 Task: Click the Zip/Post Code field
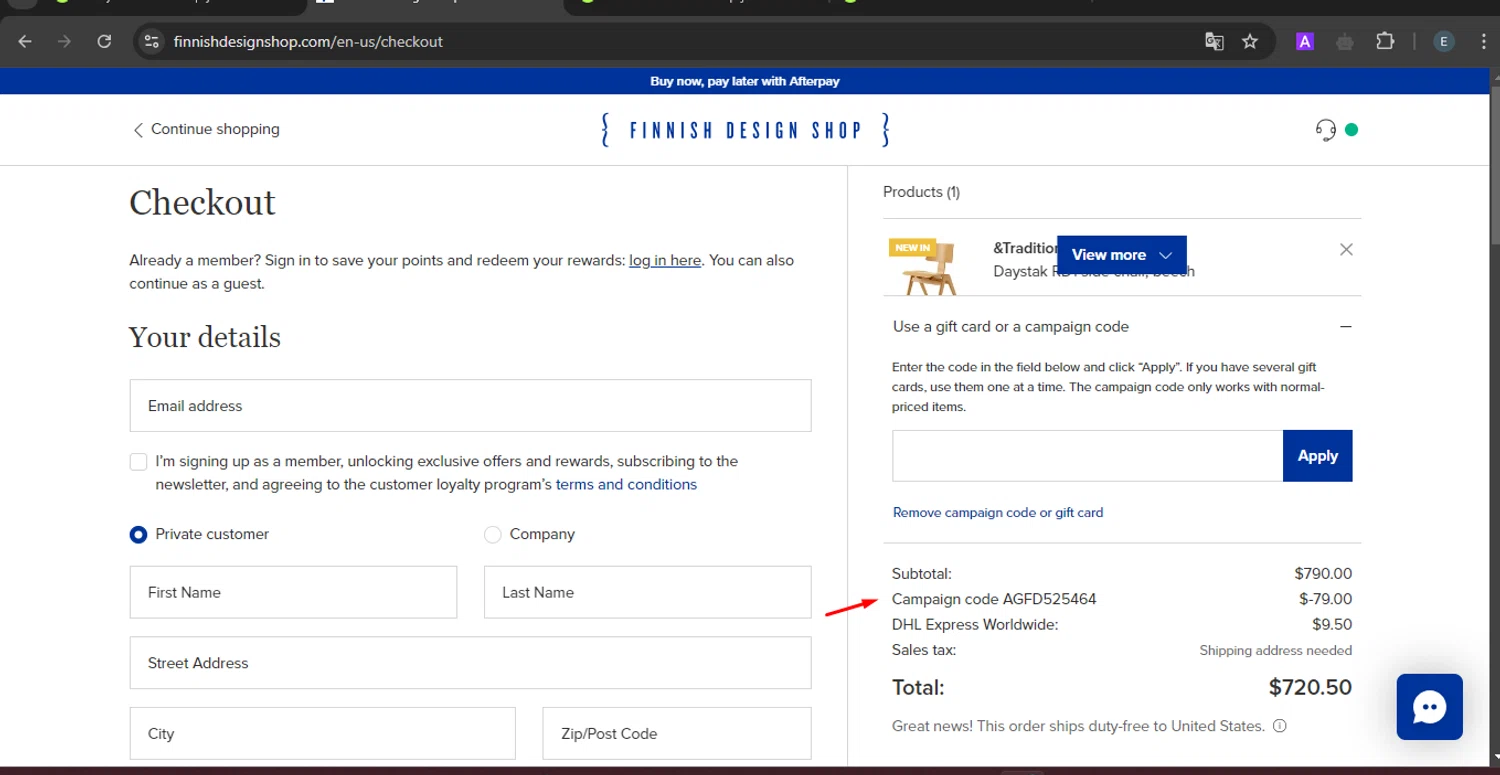pos(677,733)
